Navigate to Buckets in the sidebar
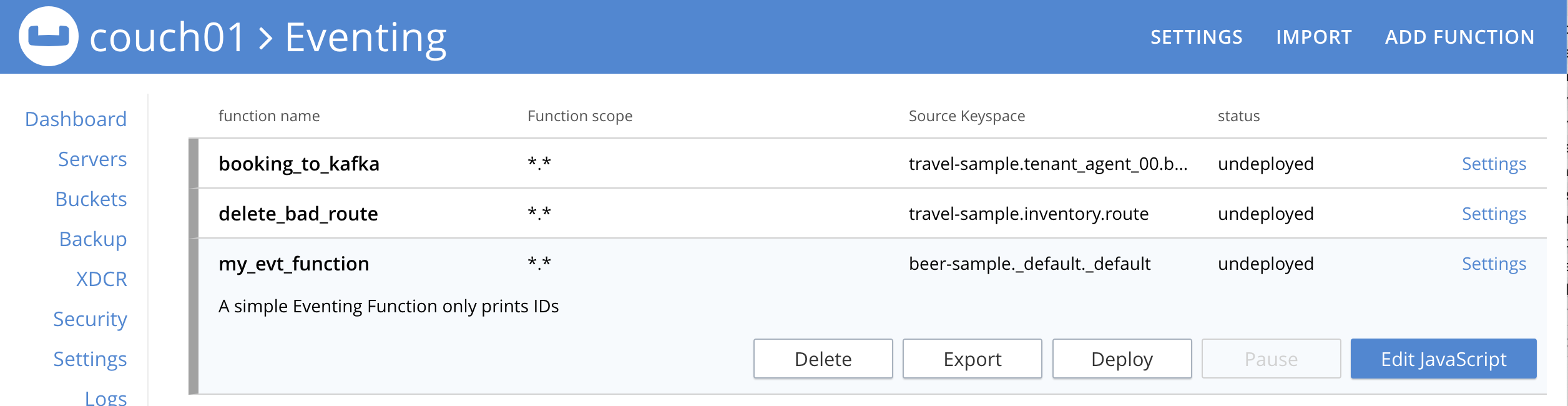The image size is (1568, 406). coord(91,199)
